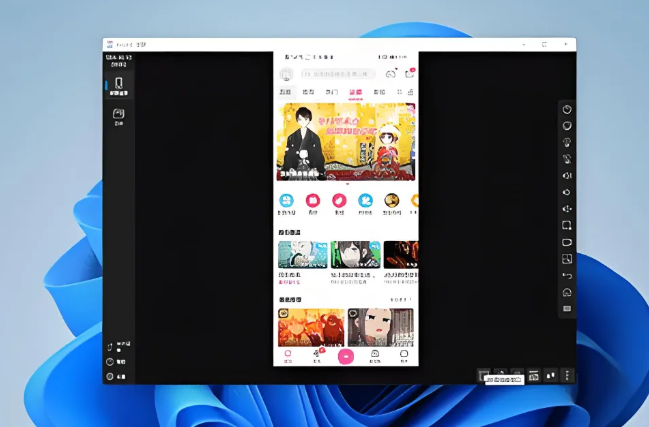
Task: Click the second icon from top in right toolbar
Action: tap(567, 126)
